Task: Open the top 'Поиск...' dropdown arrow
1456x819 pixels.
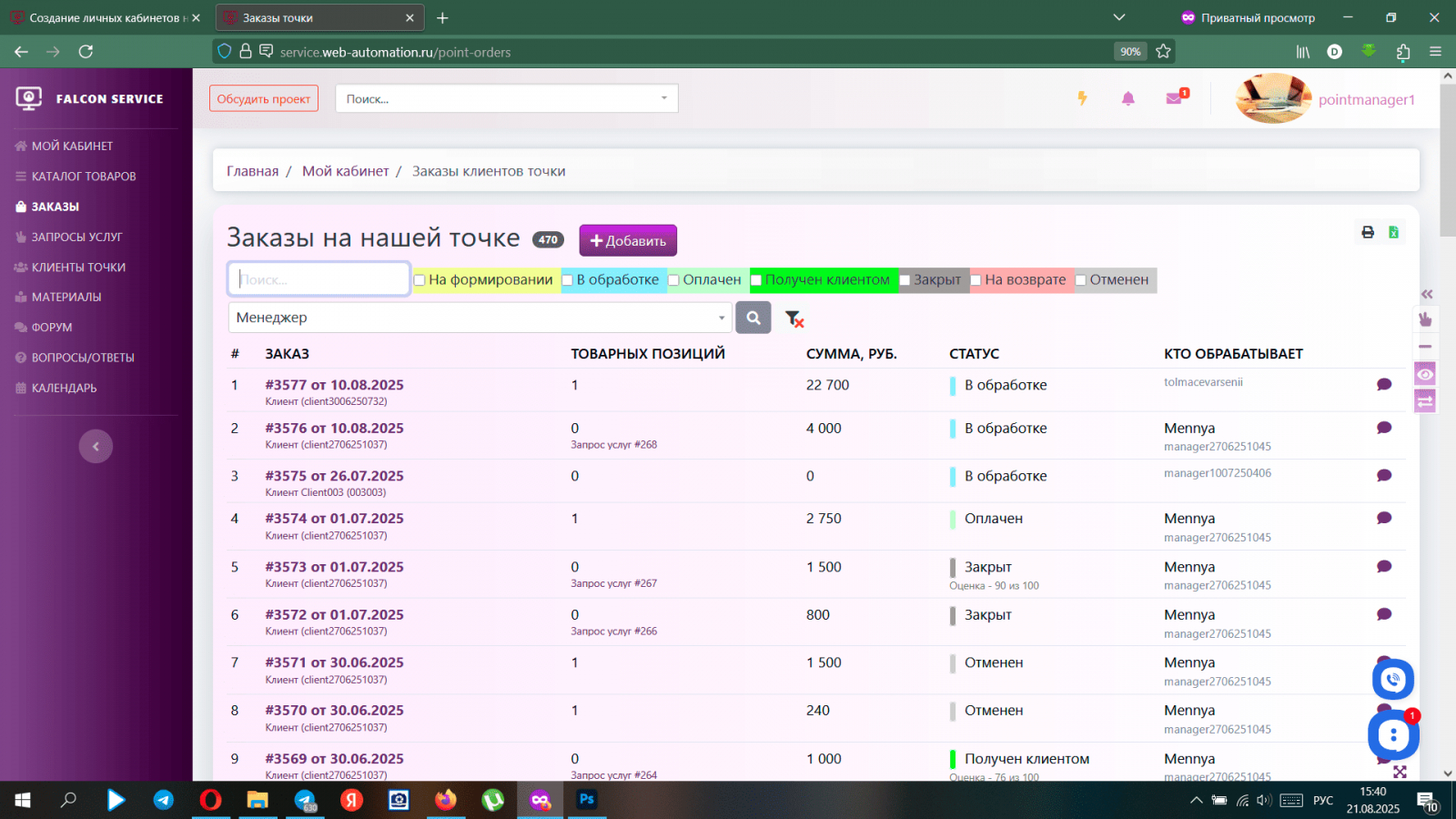Action: coord(663,98)
